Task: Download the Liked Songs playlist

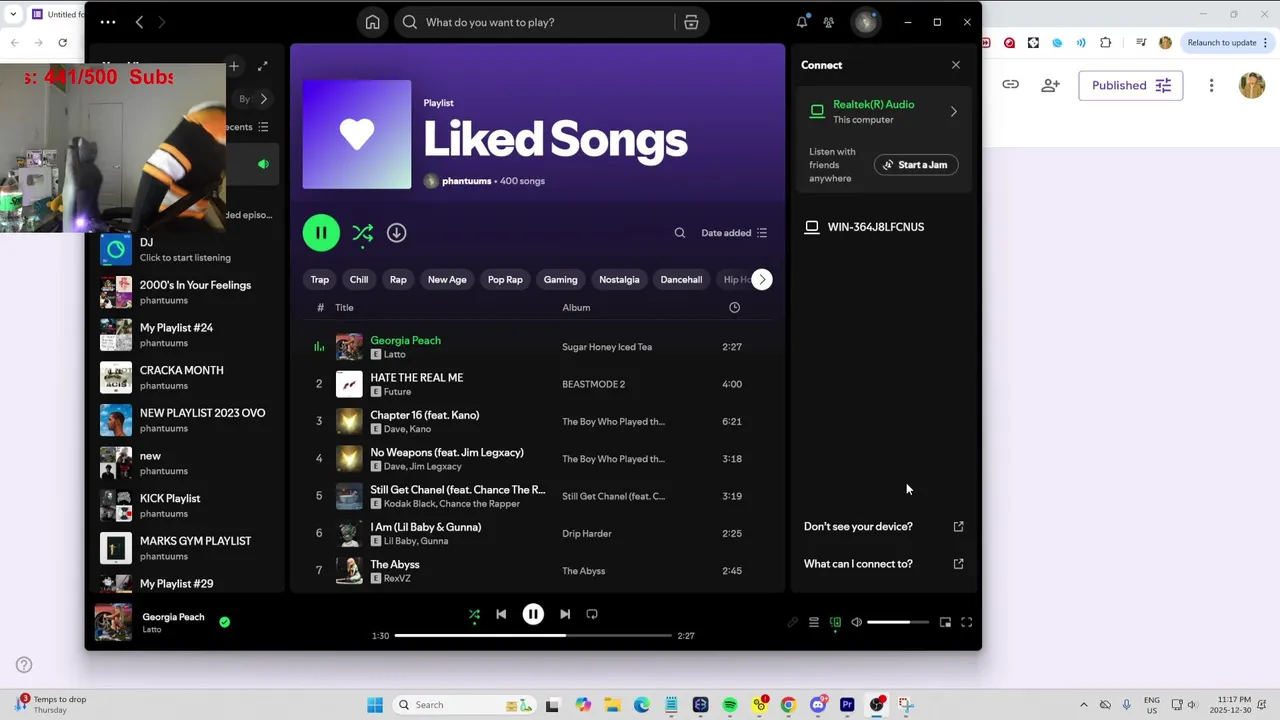Action: 397,233
